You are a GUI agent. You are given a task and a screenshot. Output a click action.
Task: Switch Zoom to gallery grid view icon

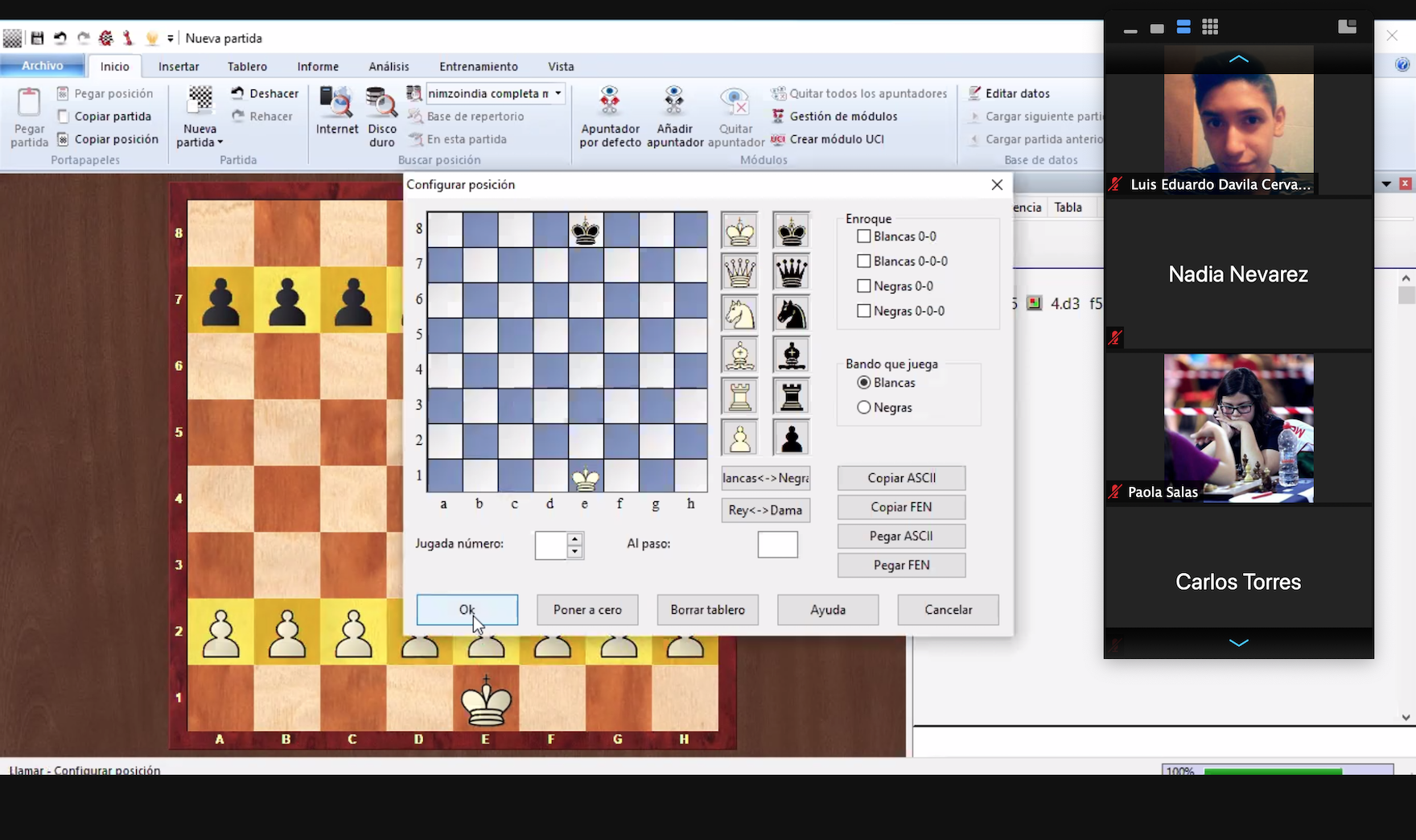click(1210, 27)
